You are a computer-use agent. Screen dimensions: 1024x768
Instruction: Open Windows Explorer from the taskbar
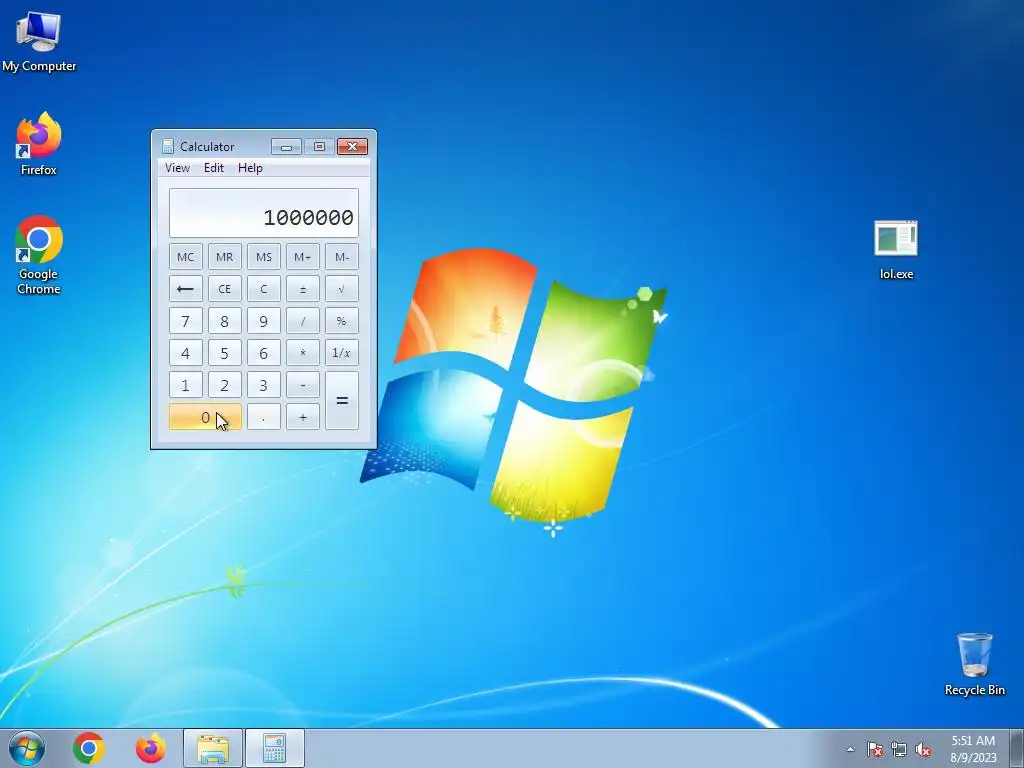coord(213,748)
